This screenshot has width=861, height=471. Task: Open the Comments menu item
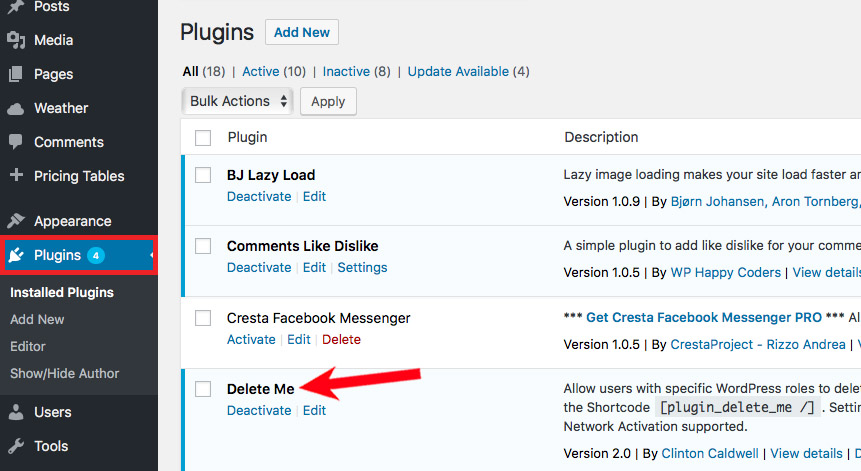[x=69, y=142]
